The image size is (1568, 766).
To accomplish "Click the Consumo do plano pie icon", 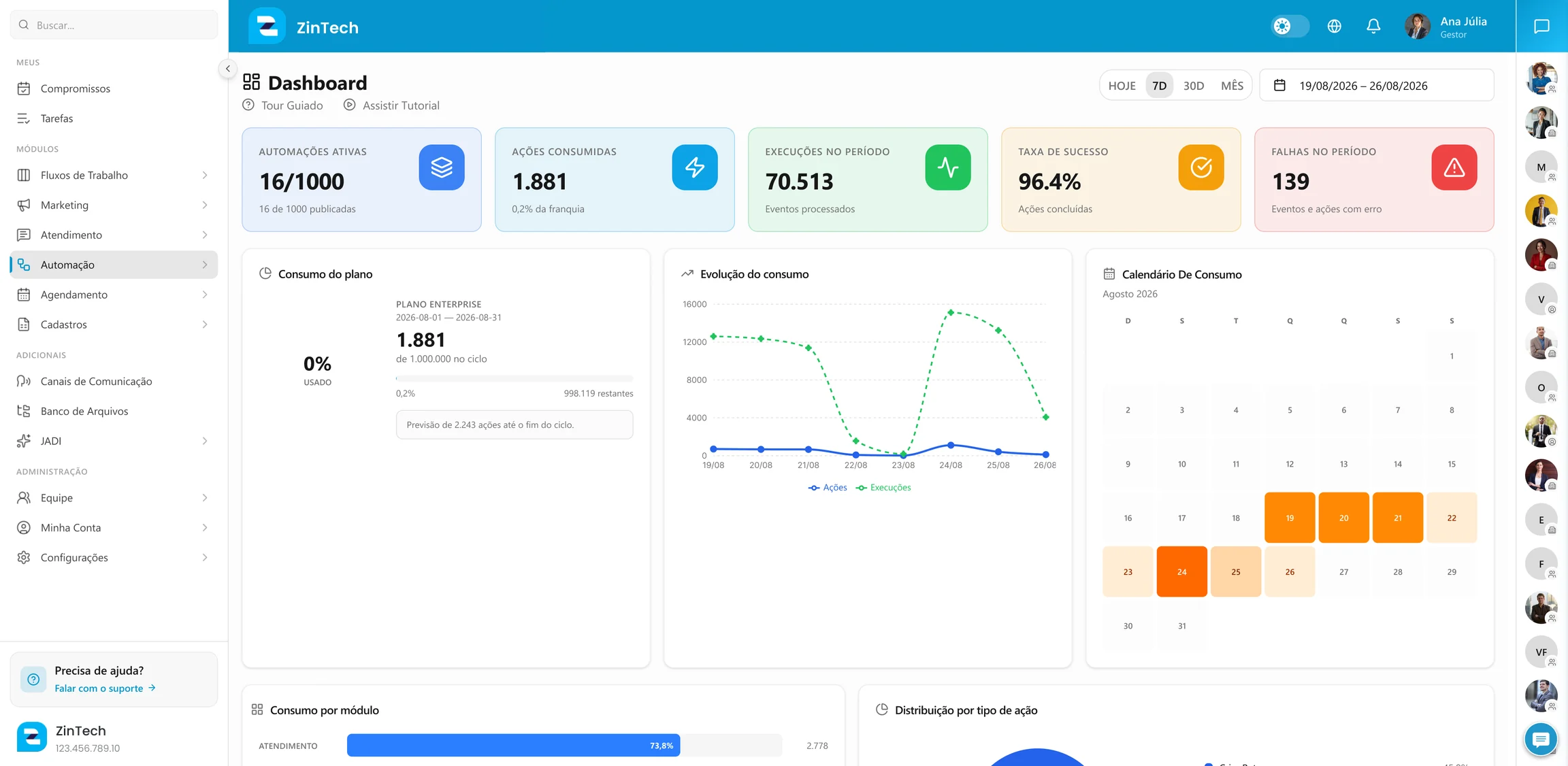I will tap(265, 273).
